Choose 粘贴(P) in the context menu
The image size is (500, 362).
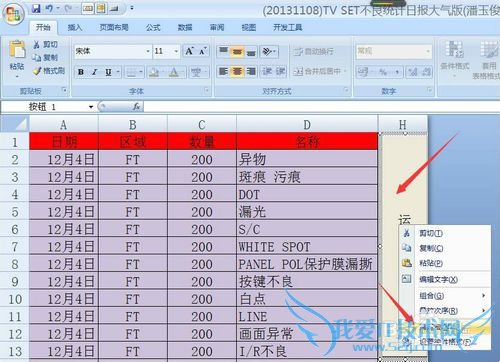[445, 263]
